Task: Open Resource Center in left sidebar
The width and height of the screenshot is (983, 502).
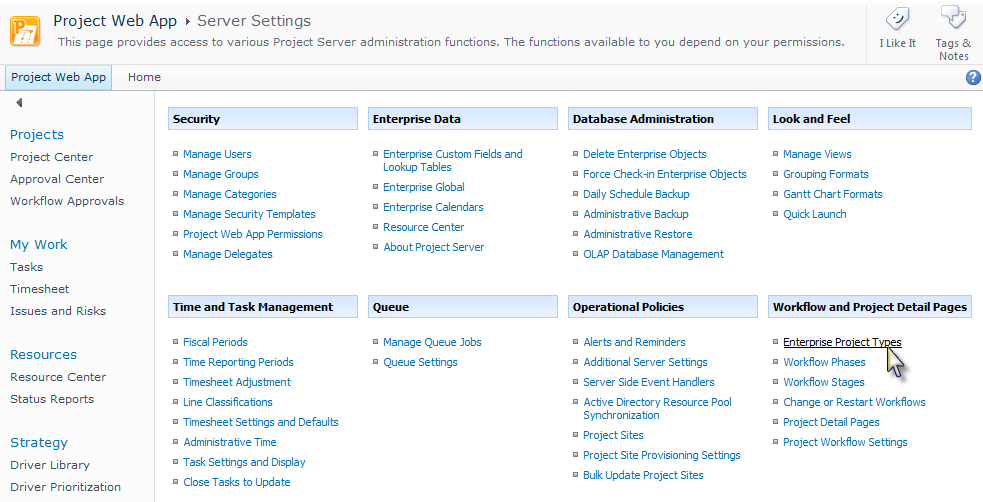Action: click(x=58, y=377)
